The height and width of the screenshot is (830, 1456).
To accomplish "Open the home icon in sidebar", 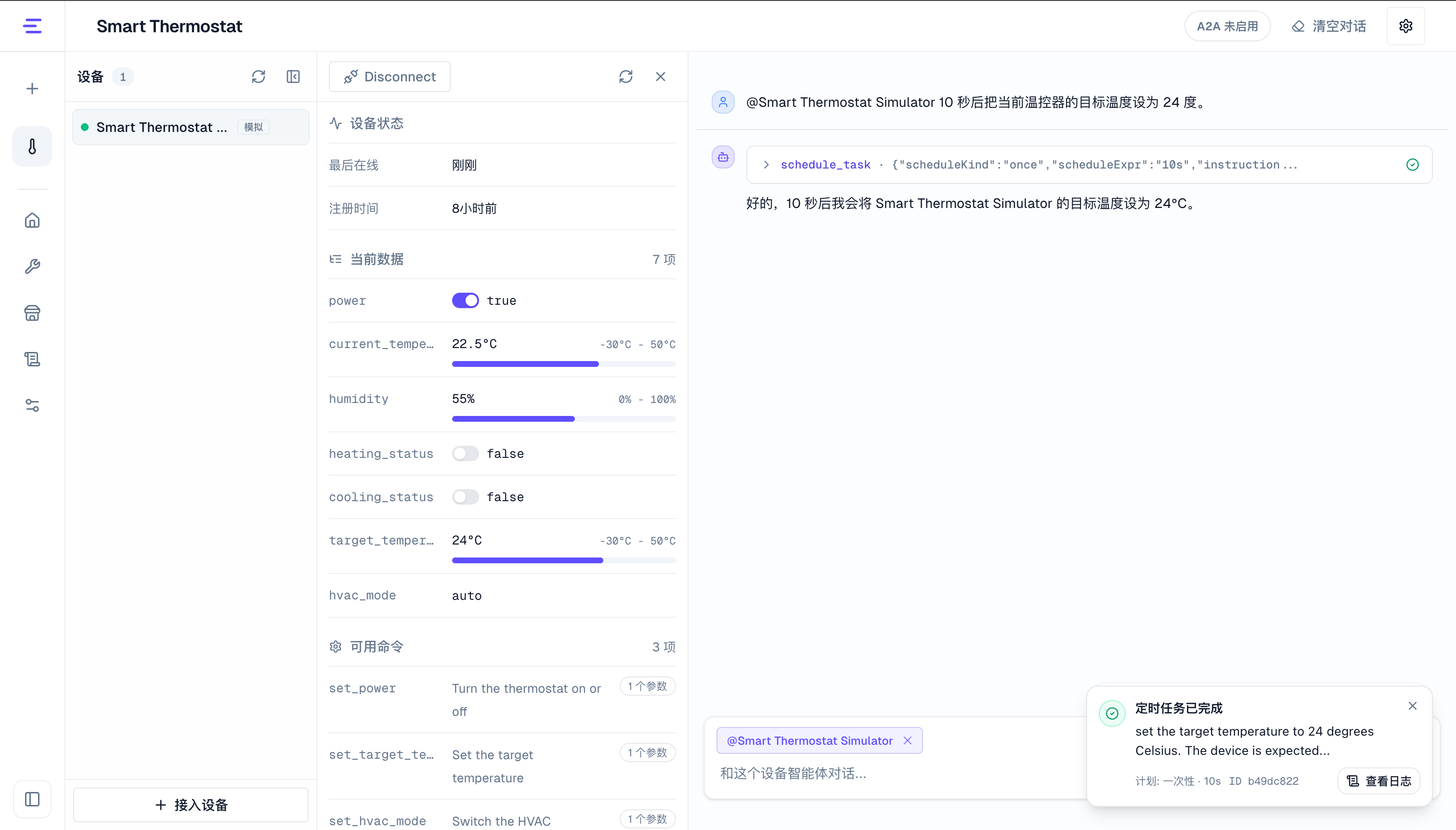I will tap(32, 220).
